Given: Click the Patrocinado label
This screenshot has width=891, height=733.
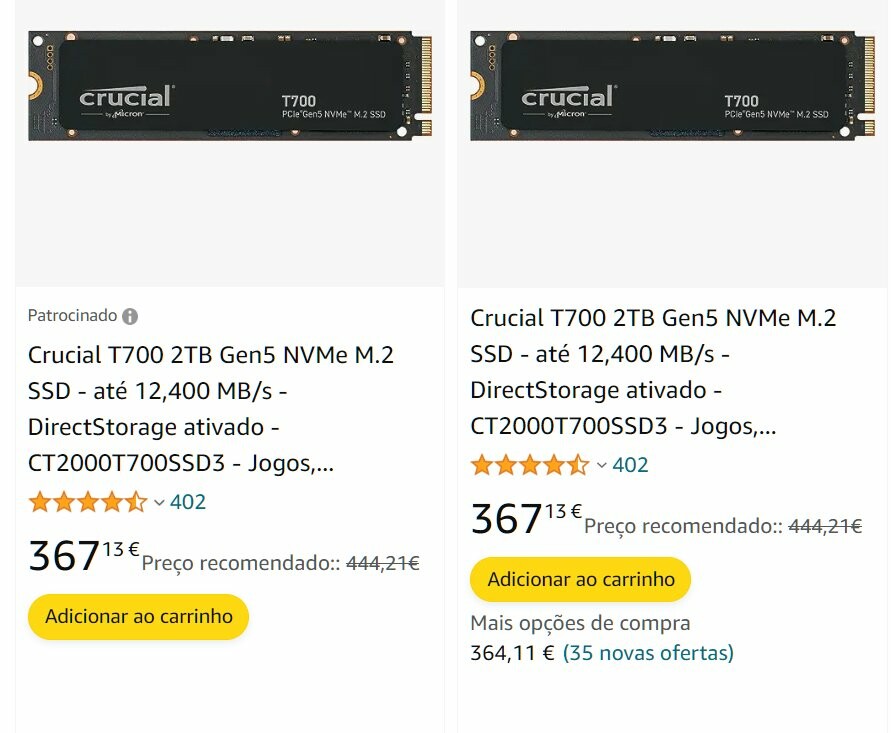Looking at the screenshot, I should point(72,316).
